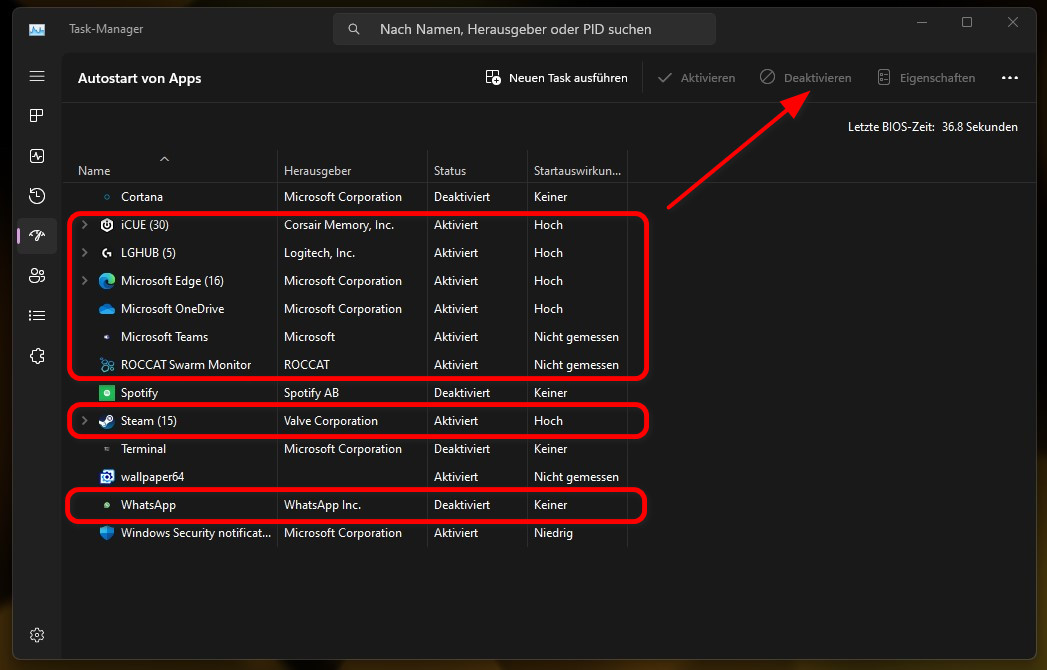1047x670 pixels.
Task: Click the Valve Corporation publisher cell
Action: (x=331, y=421)
